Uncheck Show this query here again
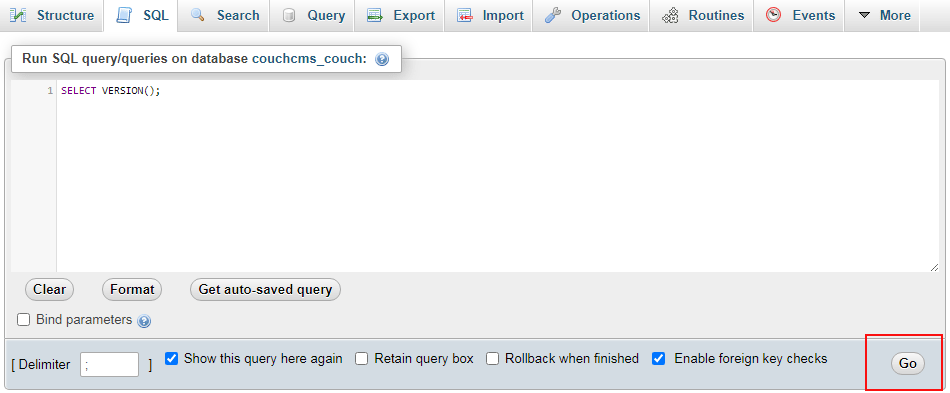 tap(171, 358)
